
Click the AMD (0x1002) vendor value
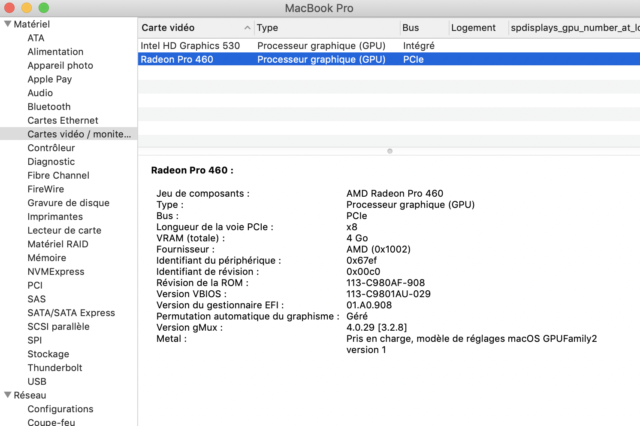tap(378, 249)
